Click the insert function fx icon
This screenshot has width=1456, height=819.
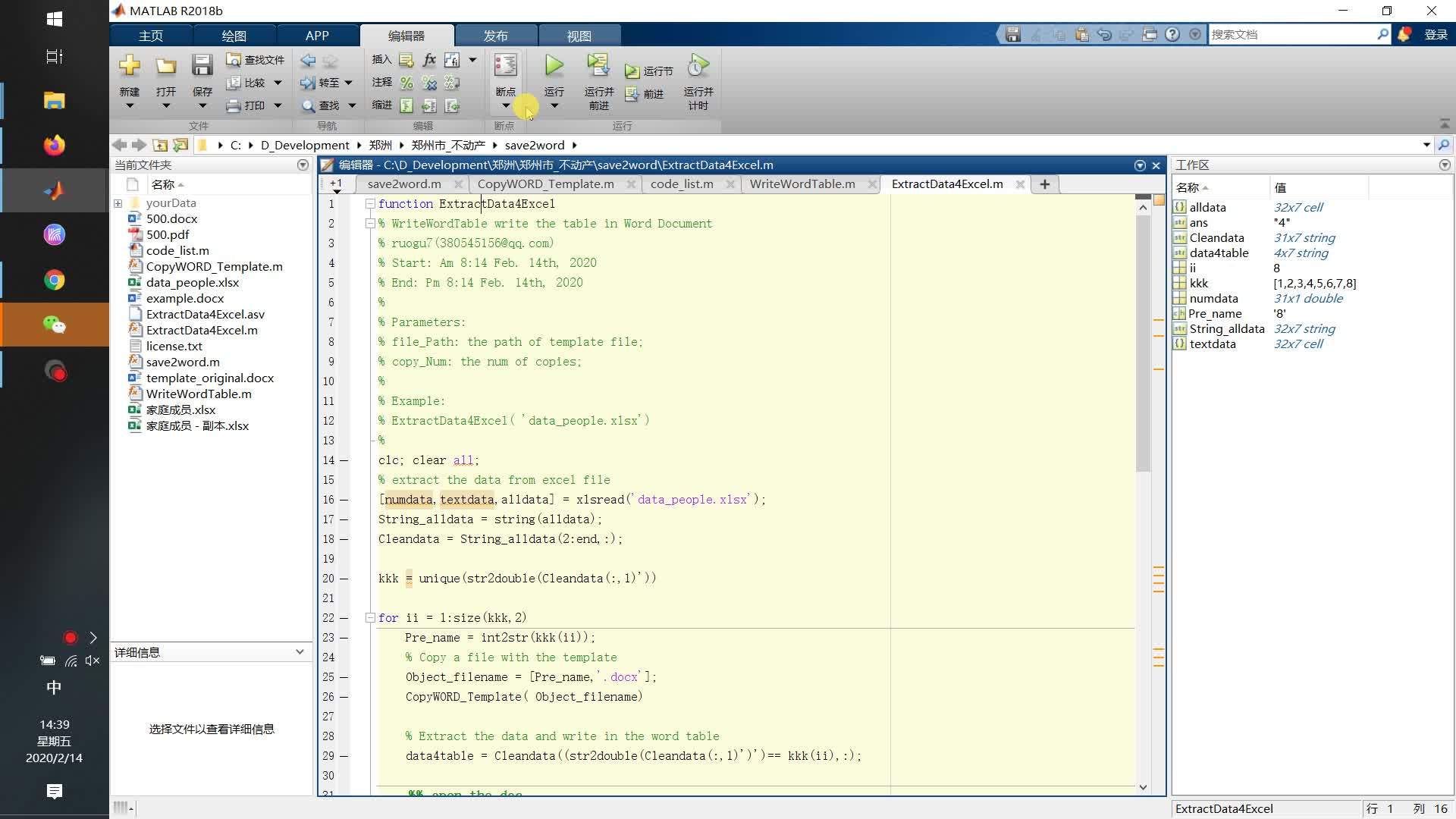point(429,59)
